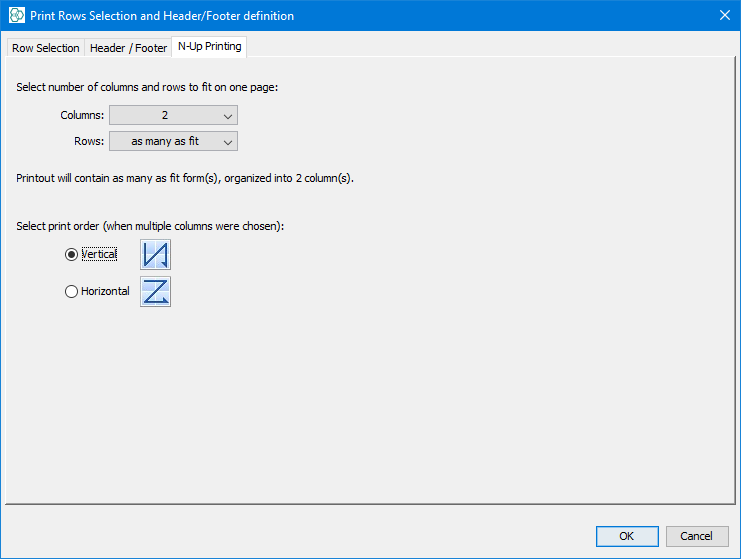Click the "Rows:" field label
Image resolution: width=741 pixels, height=559 pixels.
[89, 142]
